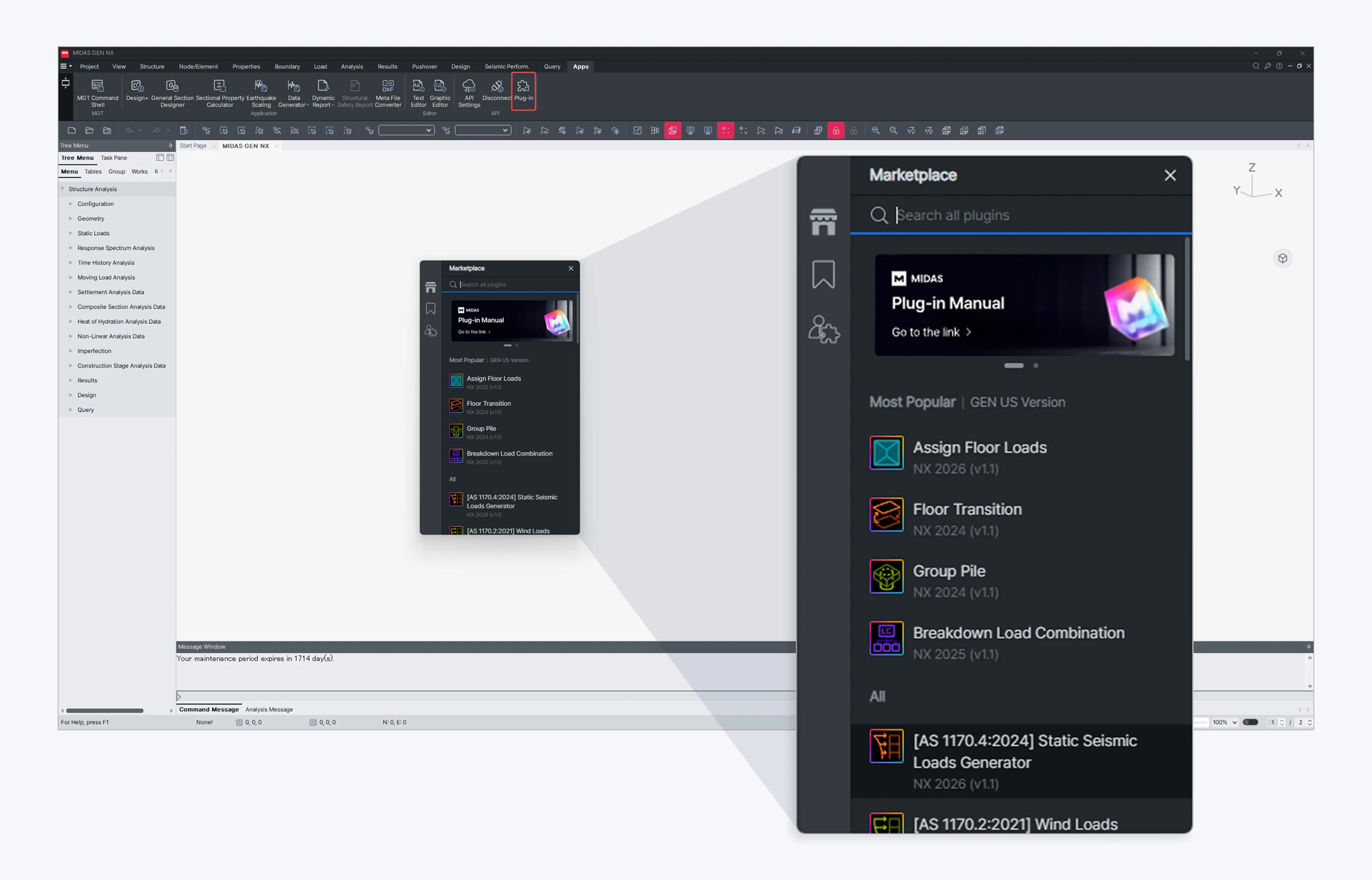Click the second carousel dot in enlarged Marketplace
This screenshot has height=880, width=1372.
point(1036,366)
